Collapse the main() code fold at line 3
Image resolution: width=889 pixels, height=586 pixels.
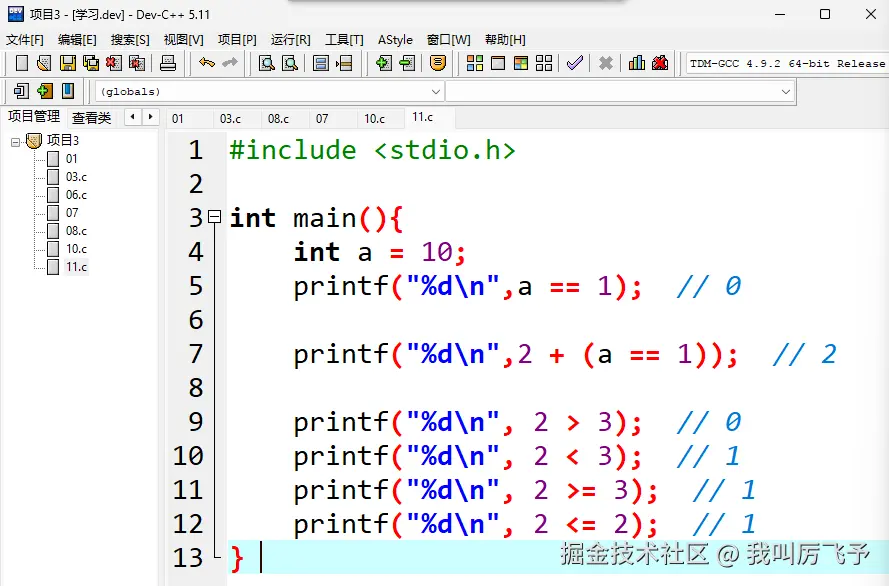point(214,217)
